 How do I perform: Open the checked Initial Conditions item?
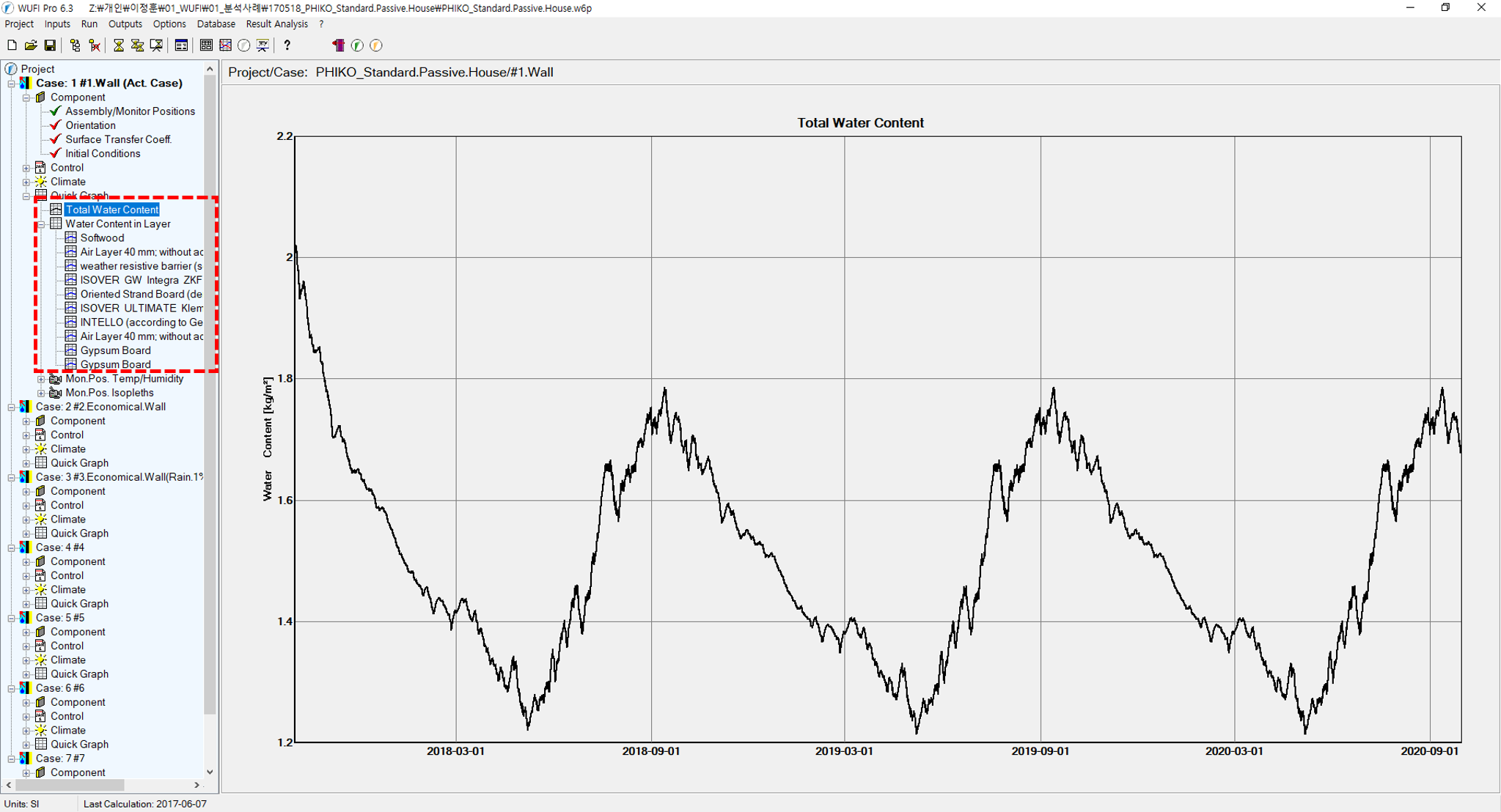point(102,153)
